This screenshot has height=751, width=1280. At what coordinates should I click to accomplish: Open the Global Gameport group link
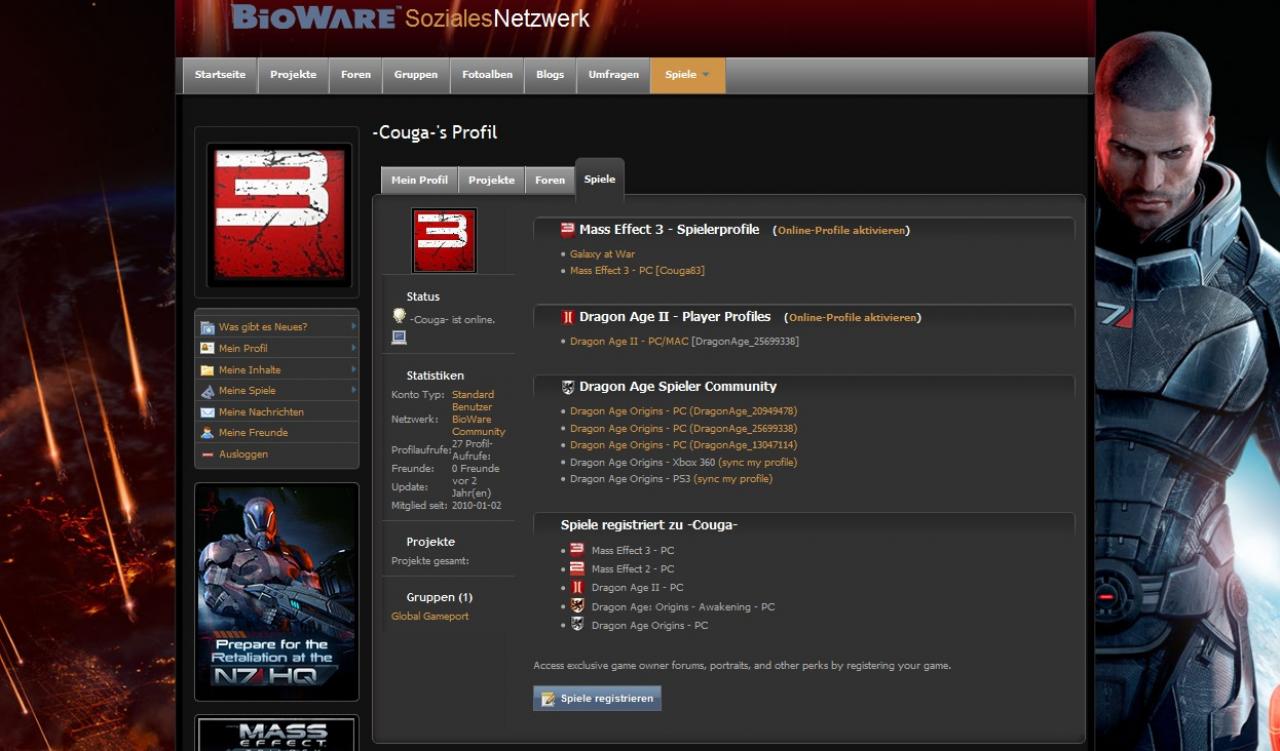click(x=430, y=616)
